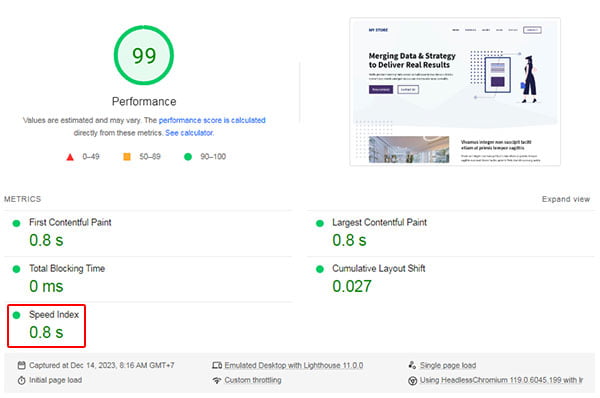Click the stopwatch icon next to Initial page load
The image size is (600, 398).
click(21, 380)
